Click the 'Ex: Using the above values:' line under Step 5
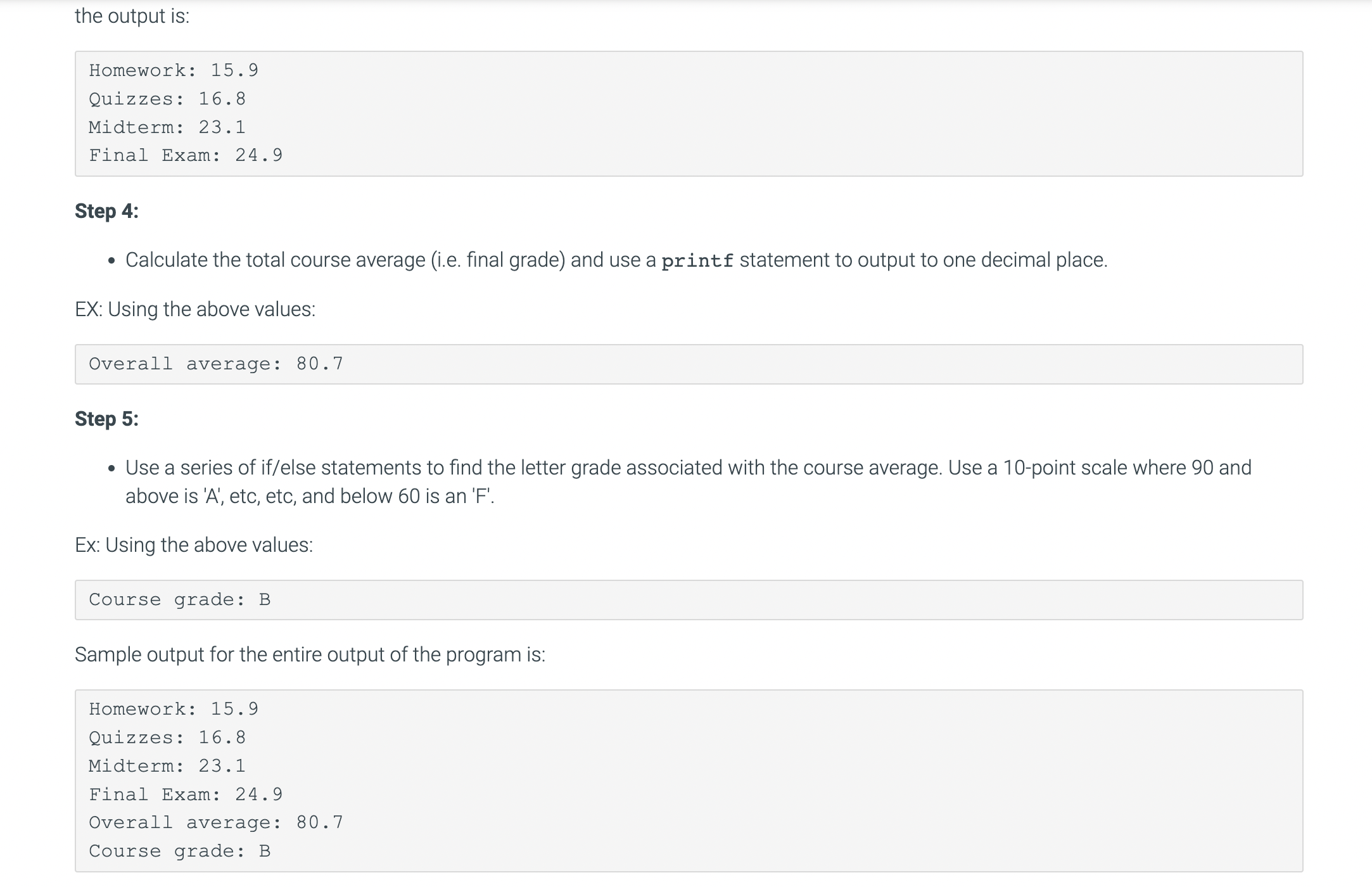This screenshot has height=887, width=1372. pos(194,545)
